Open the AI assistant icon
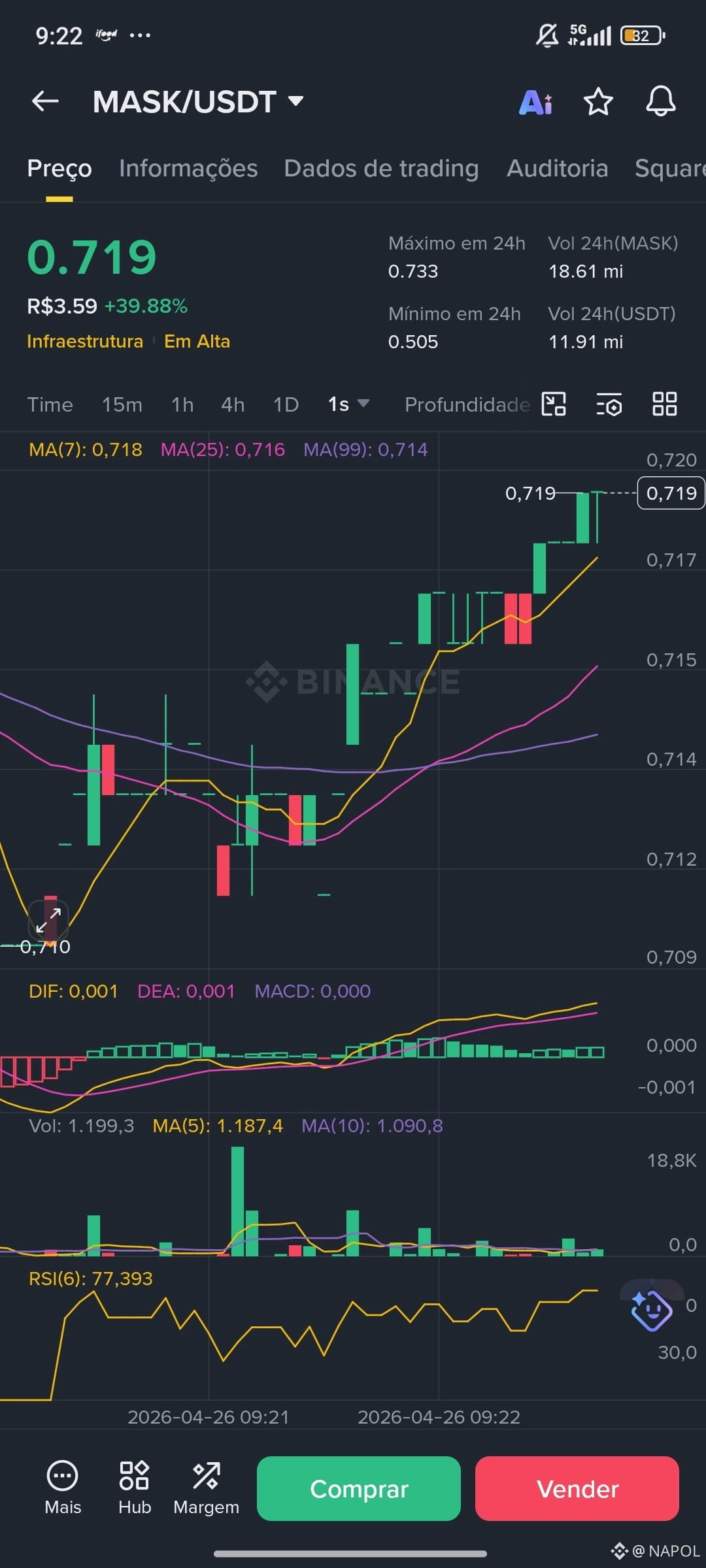This screenshot has height=1568, width=706. tap(535, 102)
